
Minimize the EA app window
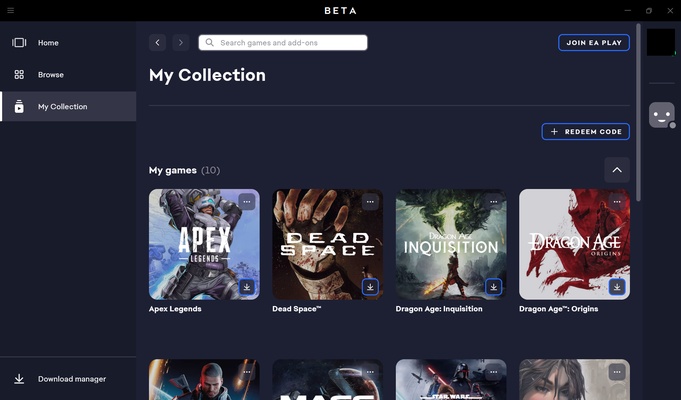(628, 10)
